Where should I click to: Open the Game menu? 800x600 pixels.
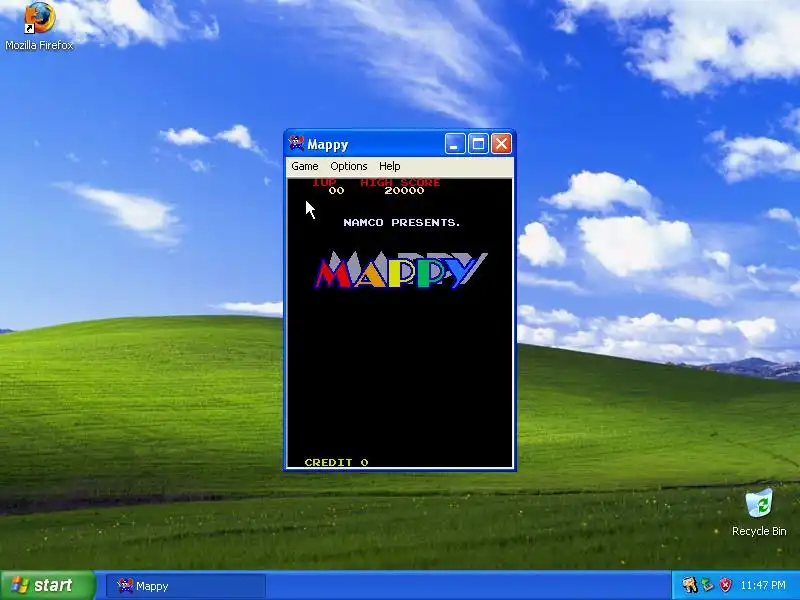(305, 166)
